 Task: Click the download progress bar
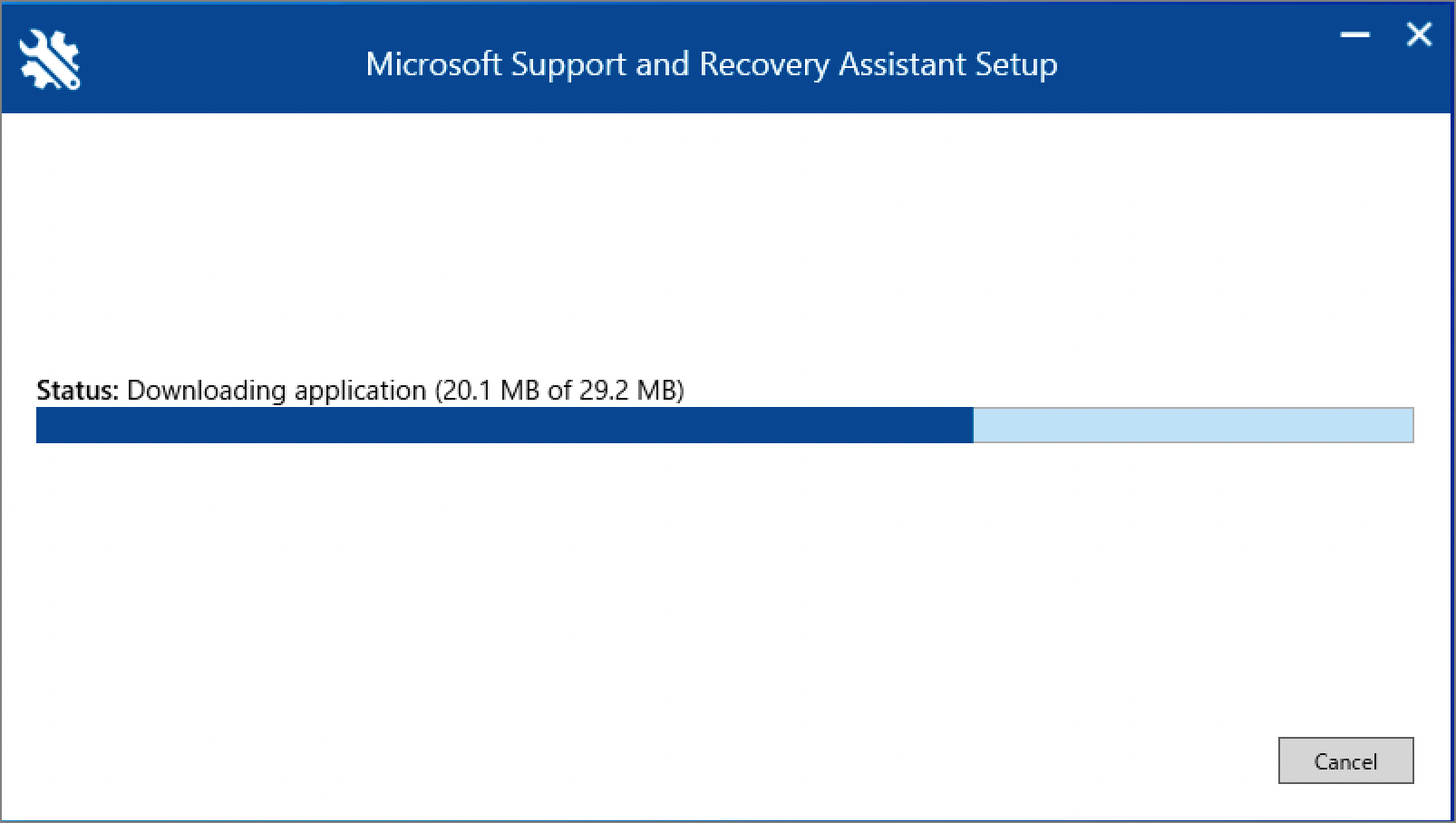pyautogui.click(x=725, y=425)
